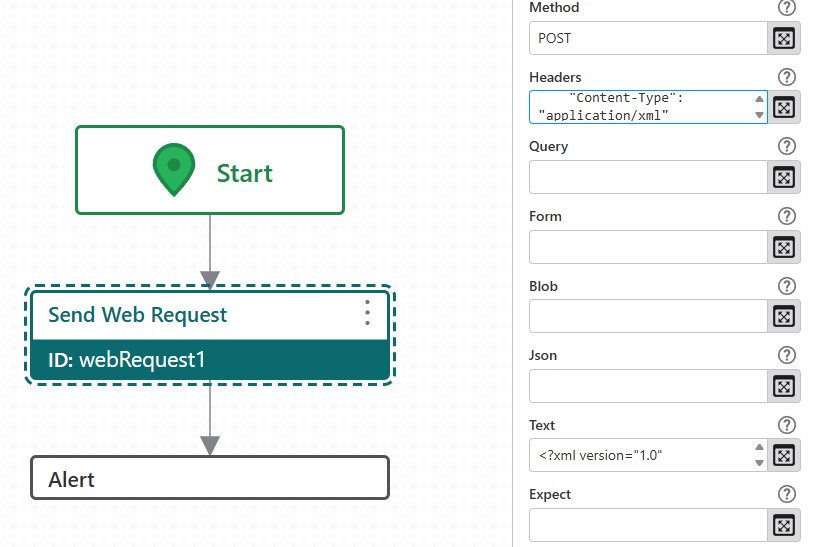This screenshot has width=813, height=547.
Task: Open help for the Blob field
Action: pos(787,286)
